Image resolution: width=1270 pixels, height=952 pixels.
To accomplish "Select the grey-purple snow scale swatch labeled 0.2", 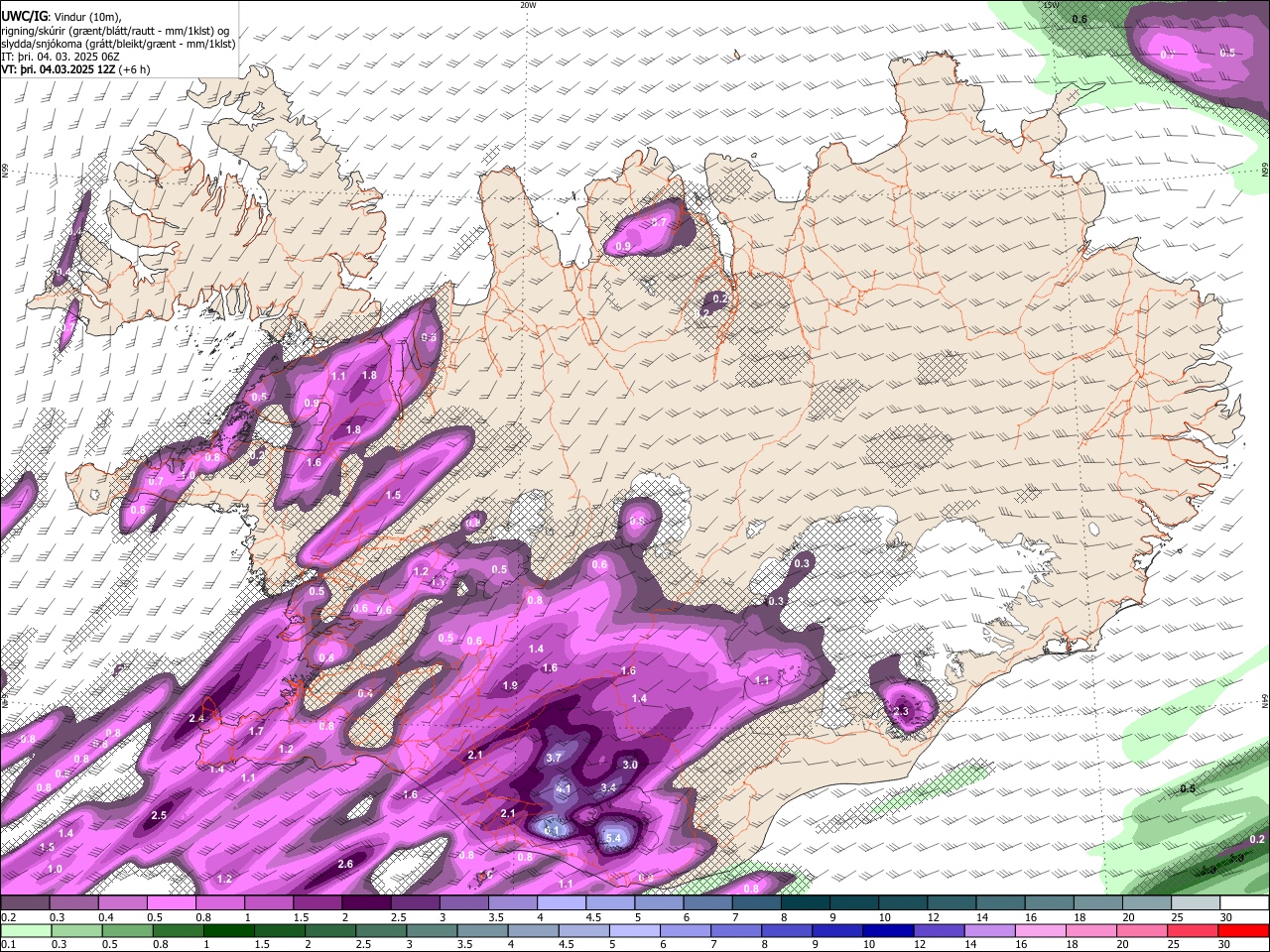I will click(x=24, y=902).
